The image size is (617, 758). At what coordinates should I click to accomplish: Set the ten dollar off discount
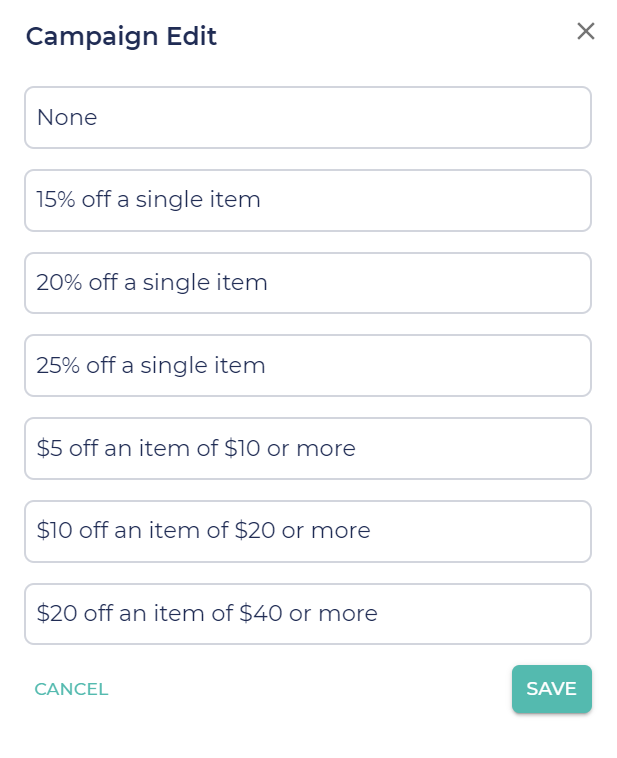pos(308,531)
